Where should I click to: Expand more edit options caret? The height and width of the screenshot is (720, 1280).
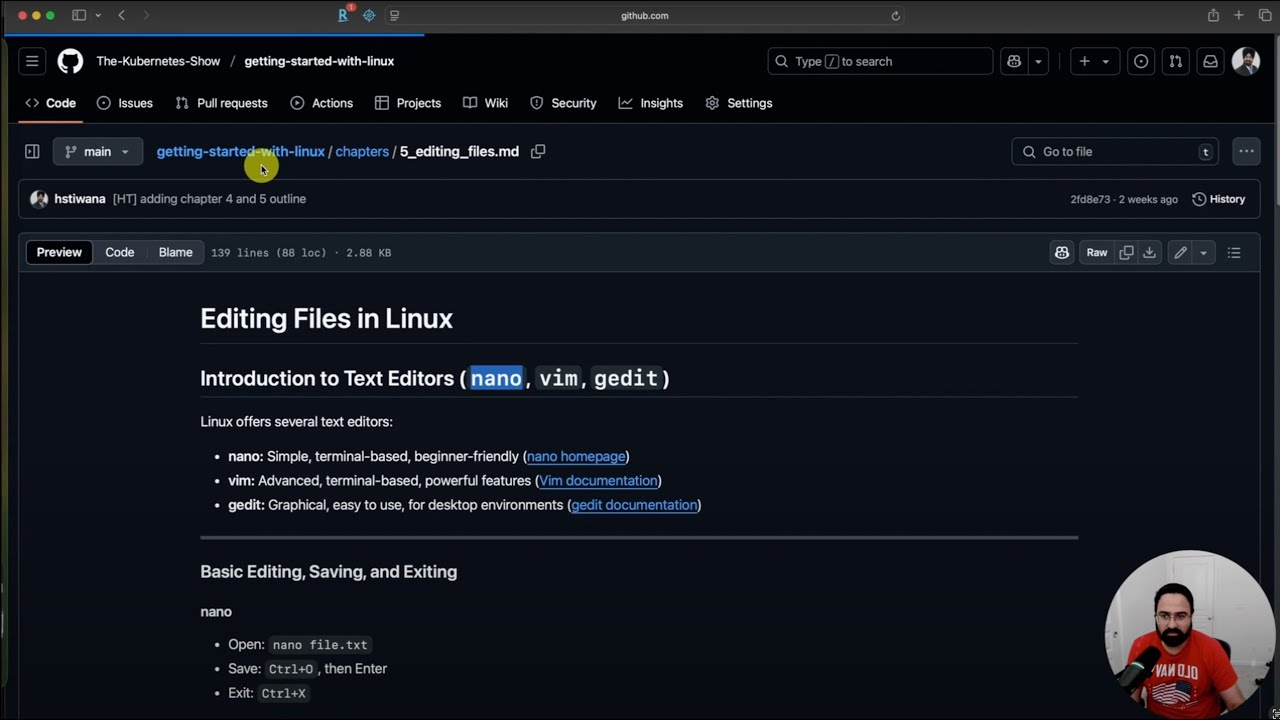pos(1203,253)
